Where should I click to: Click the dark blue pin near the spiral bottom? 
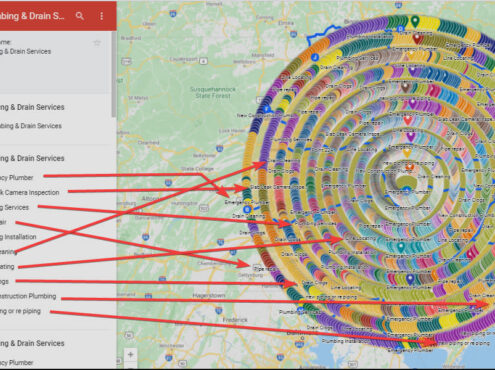point(410,279)
